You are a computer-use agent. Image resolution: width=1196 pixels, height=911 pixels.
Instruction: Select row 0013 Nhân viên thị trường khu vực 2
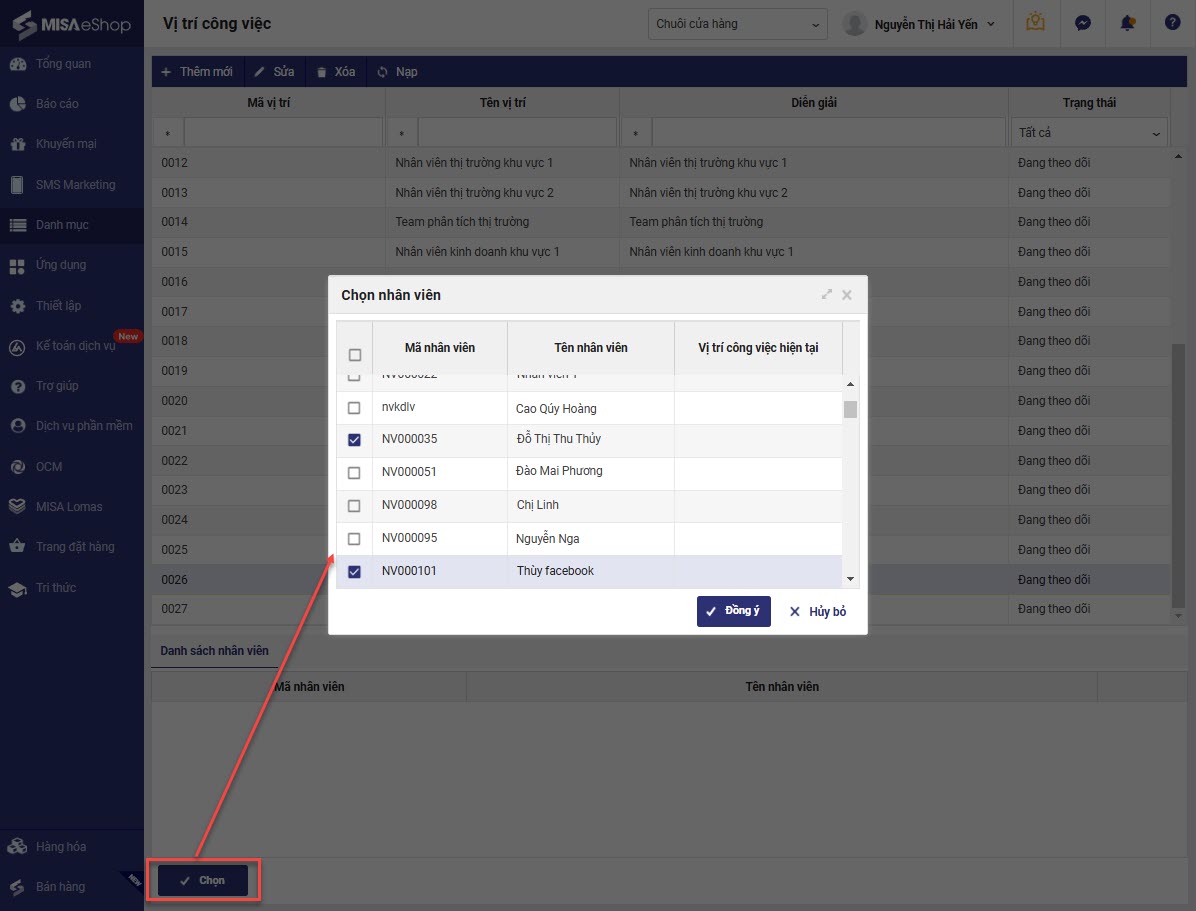point(661,193)
